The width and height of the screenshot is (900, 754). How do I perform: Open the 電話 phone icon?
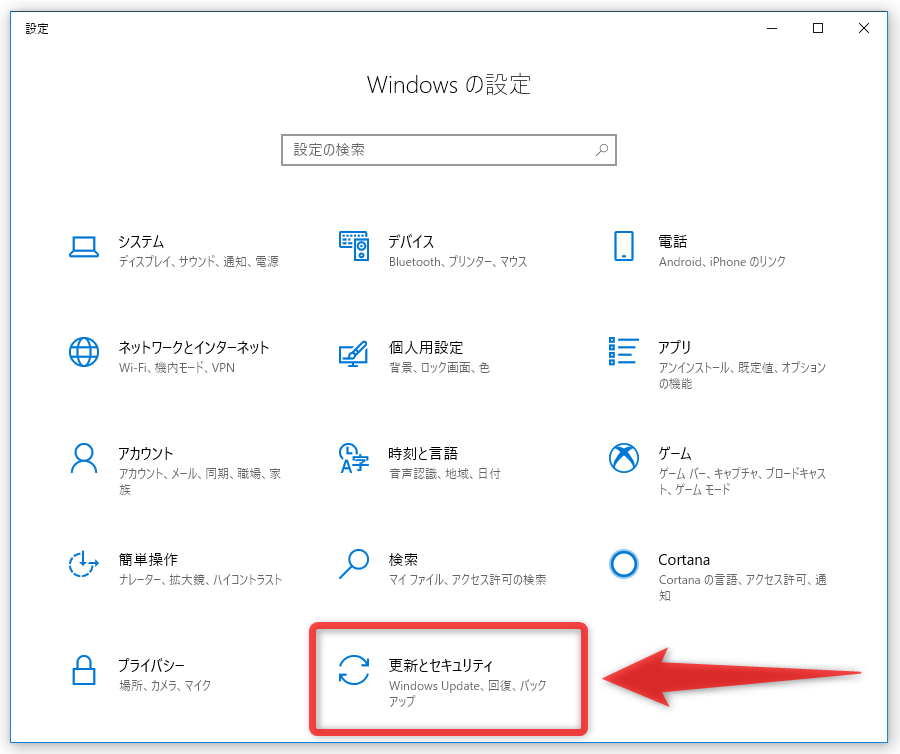point(623,246)
